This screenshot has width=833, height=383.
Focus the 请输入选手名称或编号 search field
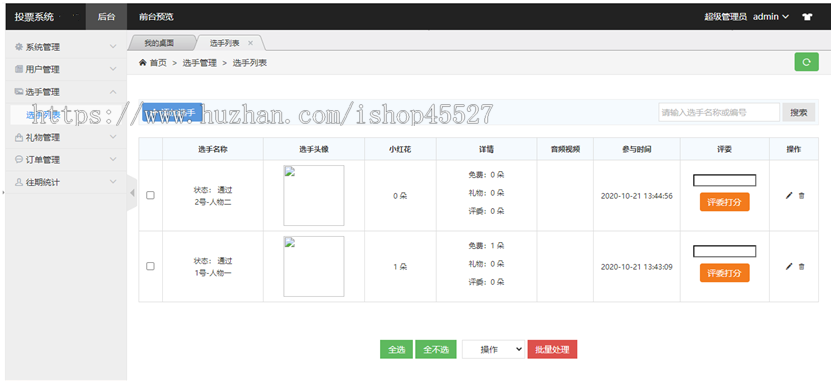[719, 112]
